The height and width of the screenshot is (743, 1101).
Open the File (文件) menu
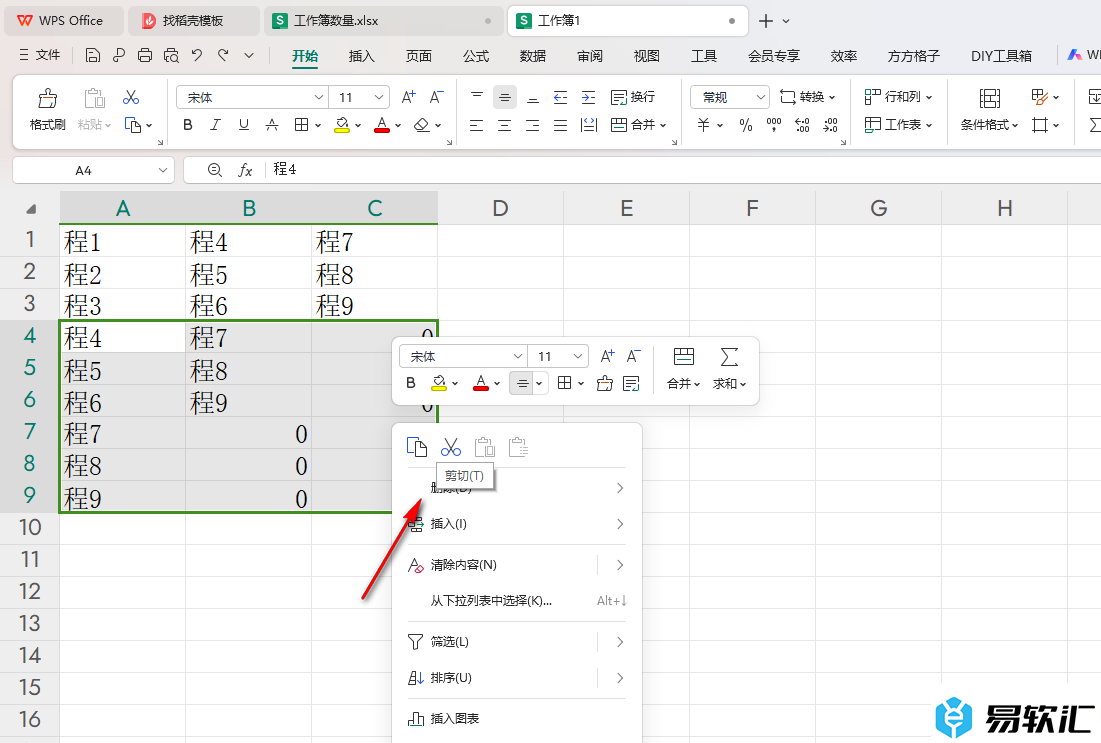[x=40, y=55]
